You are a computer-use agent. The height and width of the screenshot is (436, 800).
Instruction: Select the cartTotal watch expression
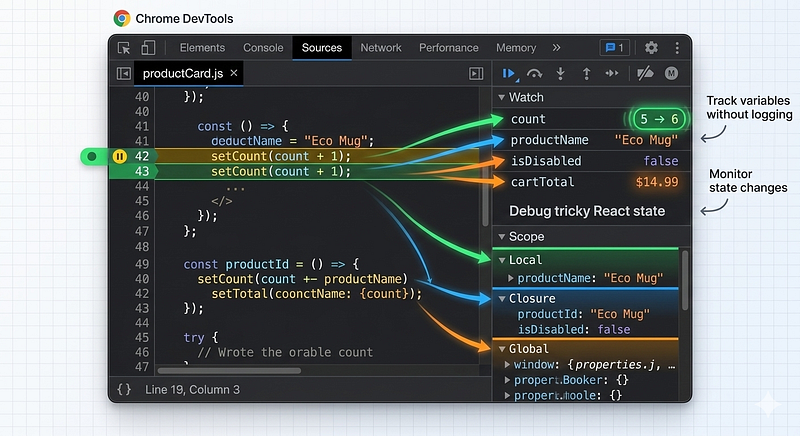tap(542, 182)
